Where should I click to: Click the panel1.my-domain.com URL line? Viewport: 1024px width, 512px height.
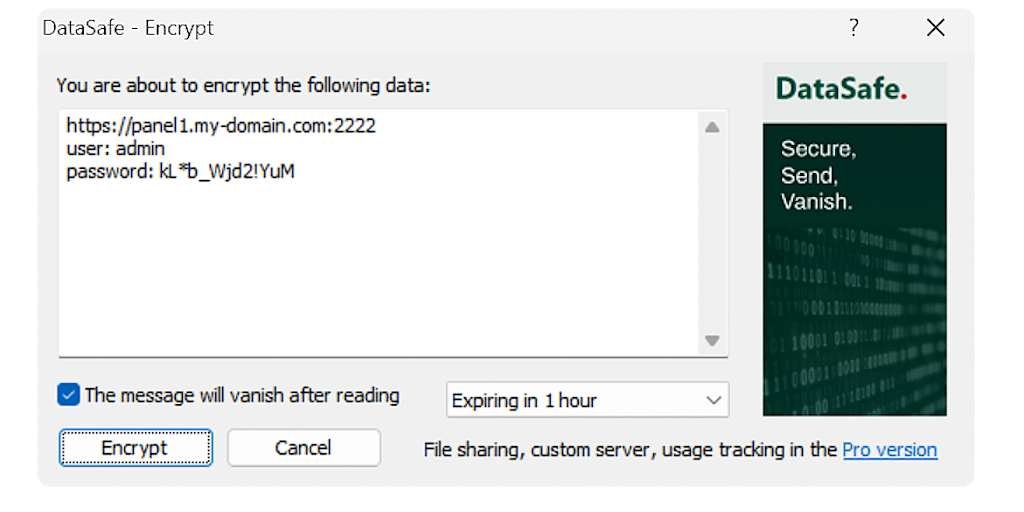pos(221,127)
